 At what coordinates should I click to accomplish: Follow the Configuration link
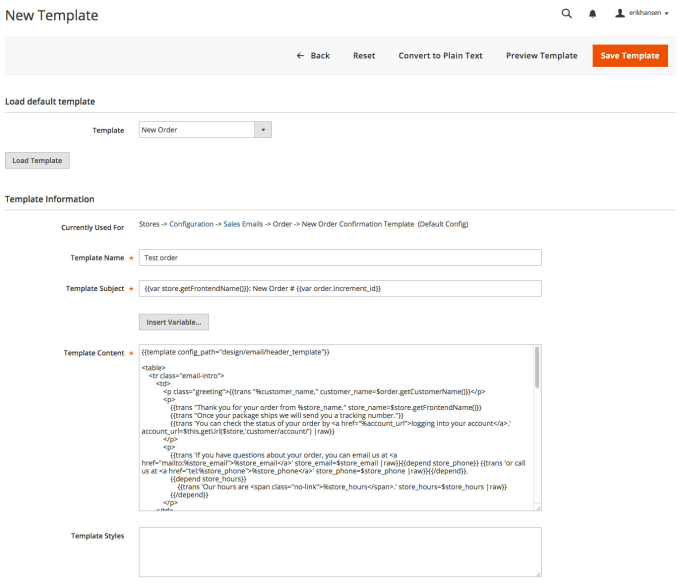coord(191,224)
